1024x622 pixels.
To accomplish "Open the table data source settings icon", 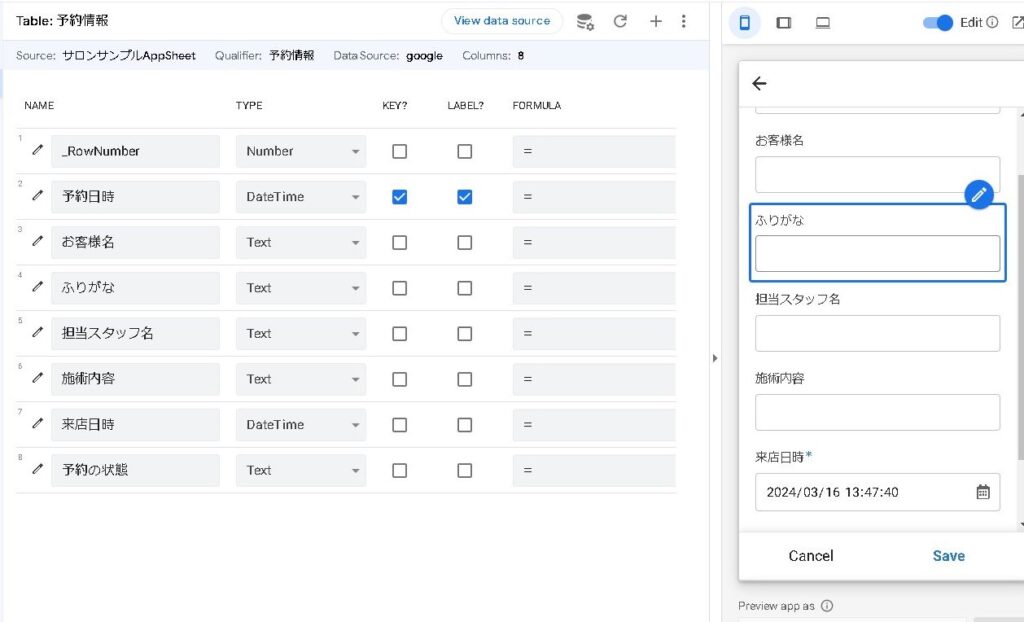I will 586,21.
